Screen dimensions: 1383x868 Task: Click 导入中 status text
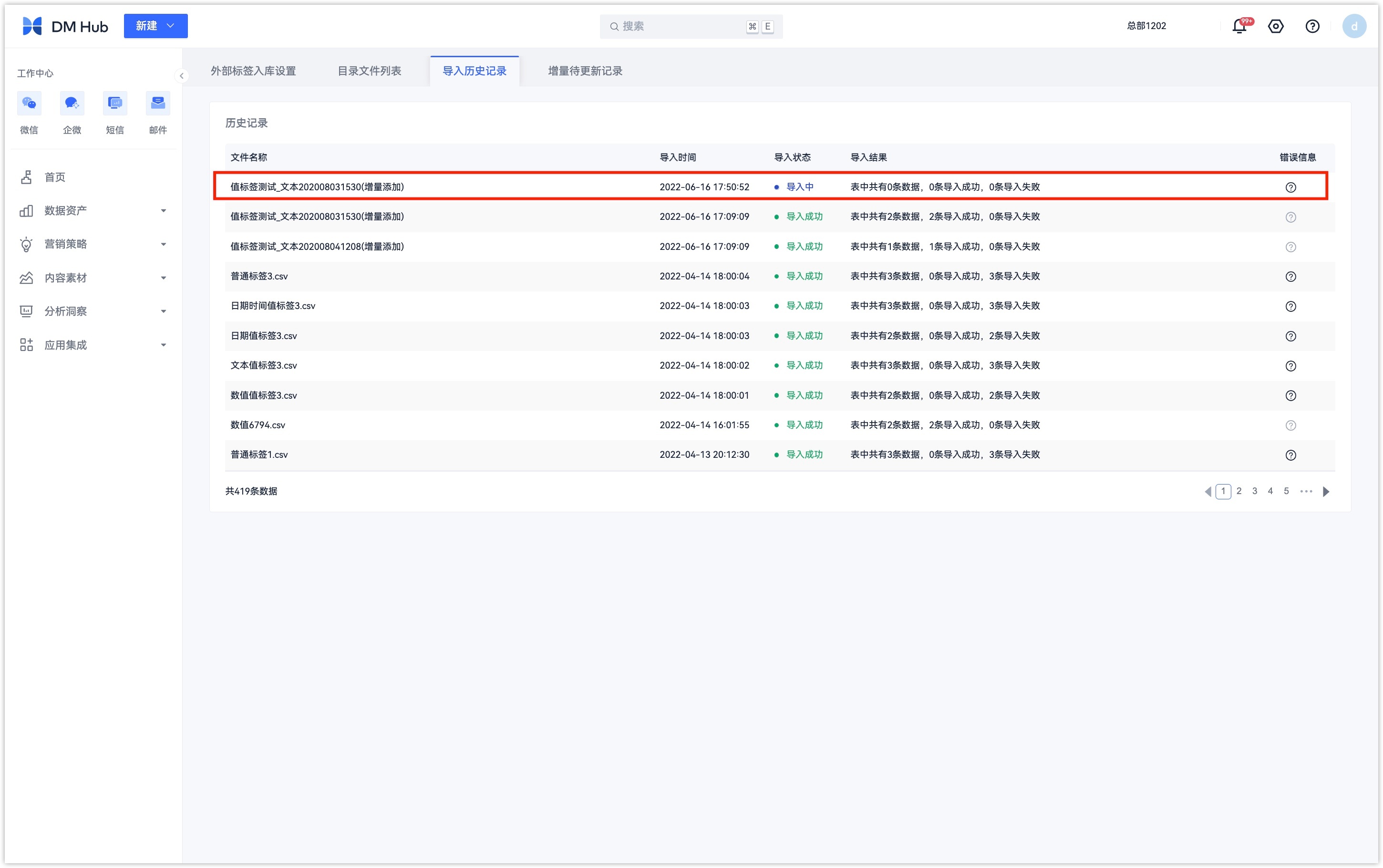(799, 186)
